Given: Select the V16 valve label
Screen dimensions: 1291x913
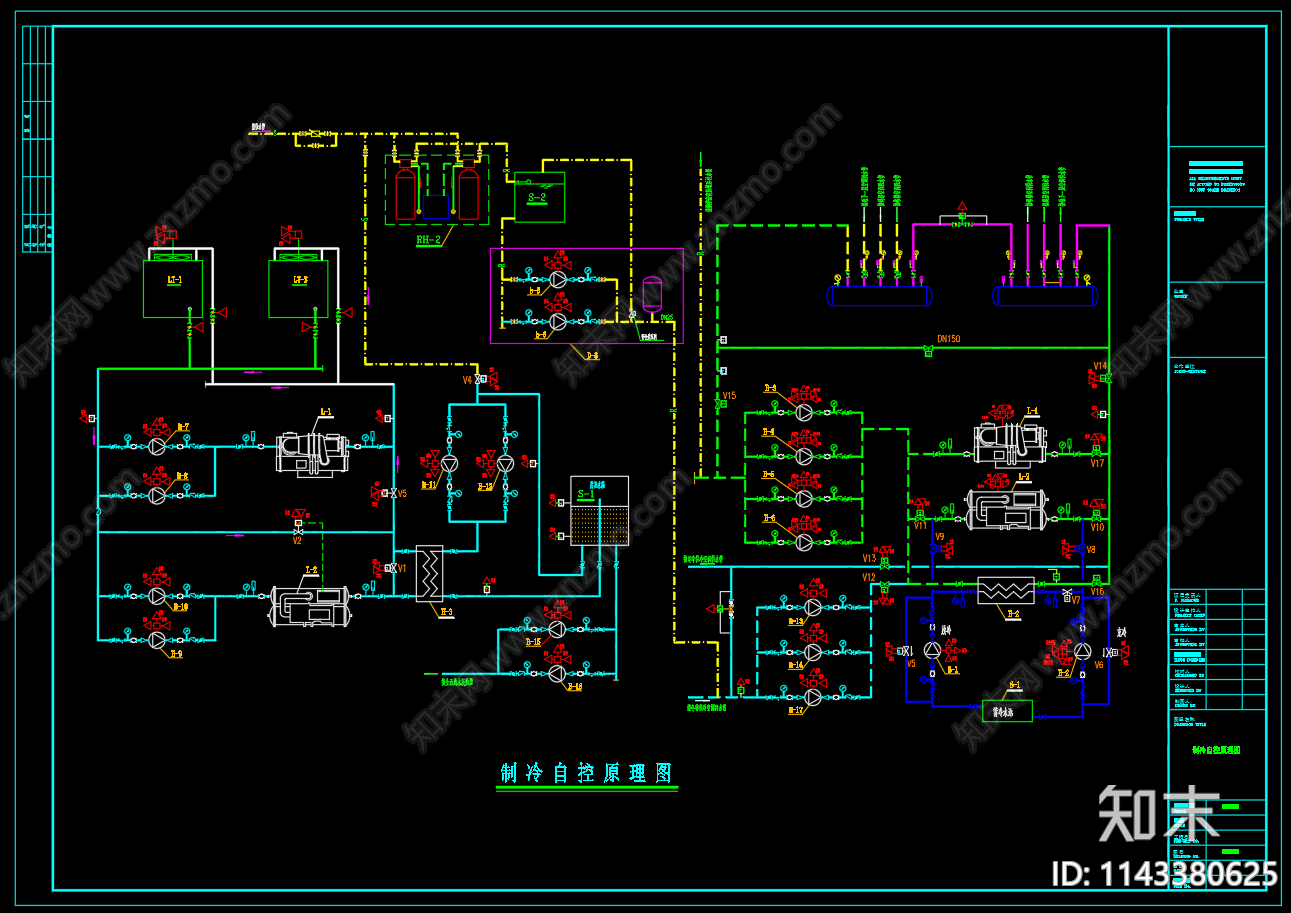Looking at the screenshot, I should [1097, 591].
